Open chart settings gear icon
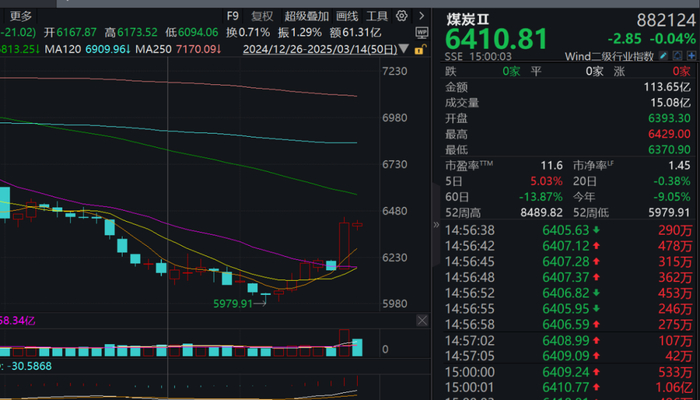700x400 pixels. [401, 16]
